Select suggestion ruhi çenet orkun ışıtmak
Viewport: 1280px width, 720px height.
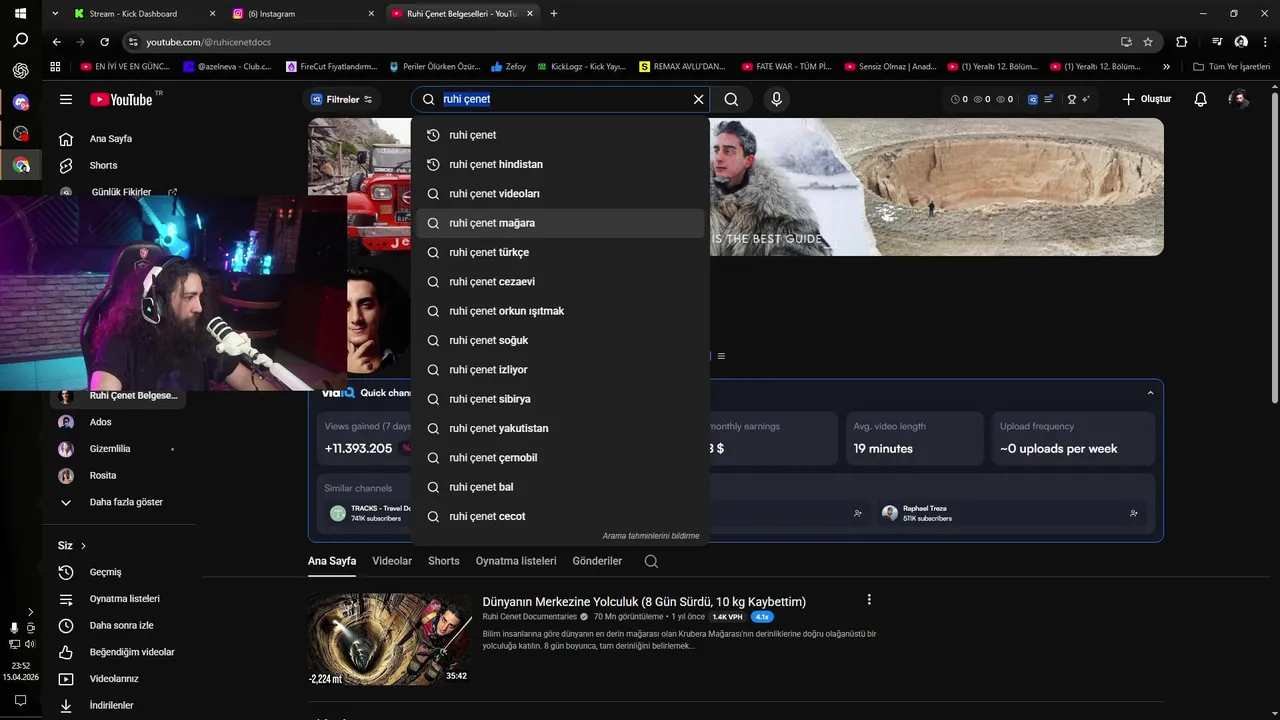(x=560, y=311)
